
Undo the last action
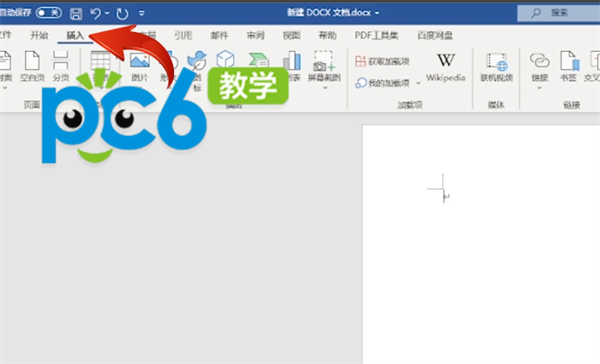pos(95,14)
